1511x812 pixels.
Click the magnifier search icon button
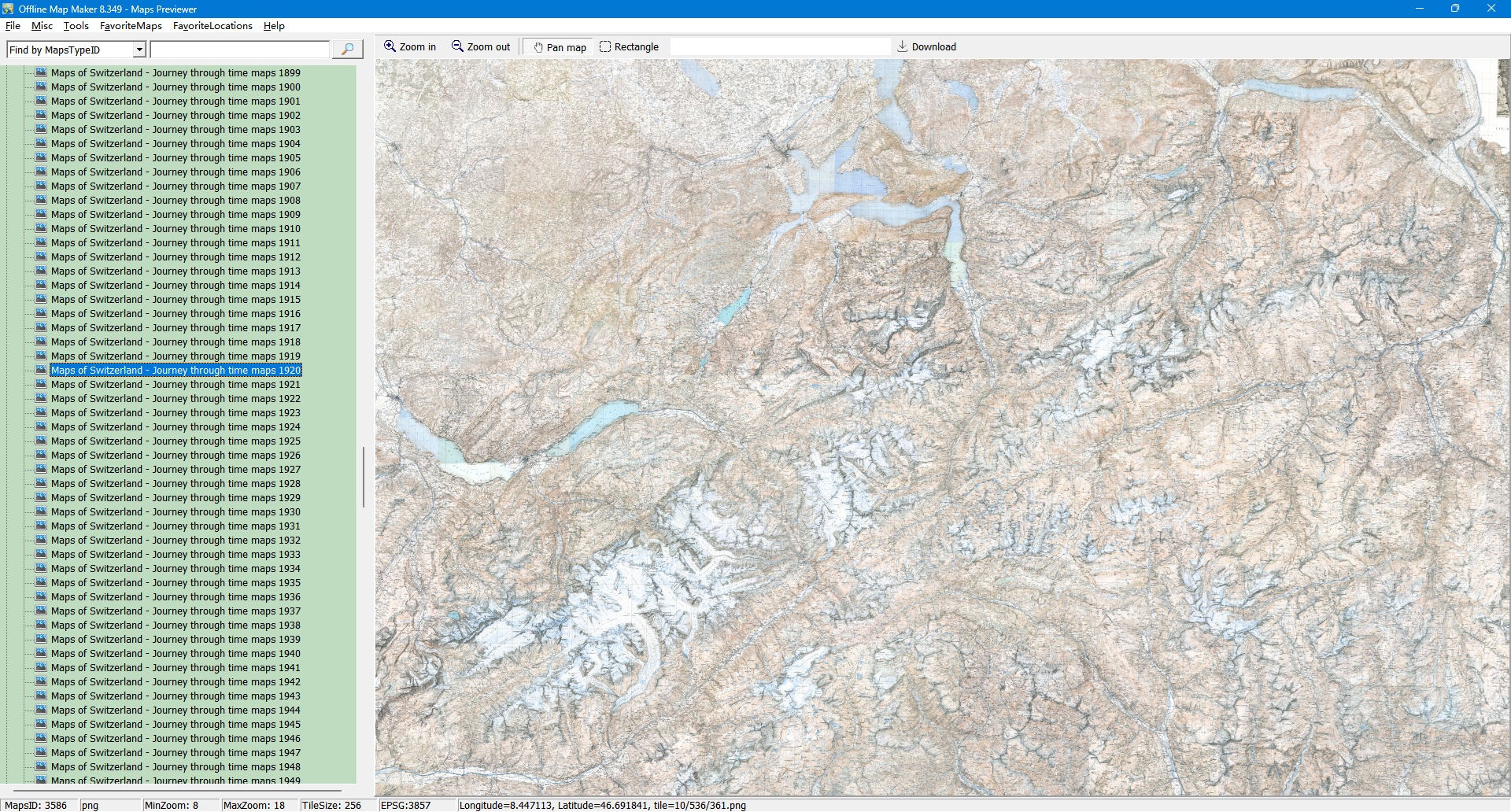347,50
